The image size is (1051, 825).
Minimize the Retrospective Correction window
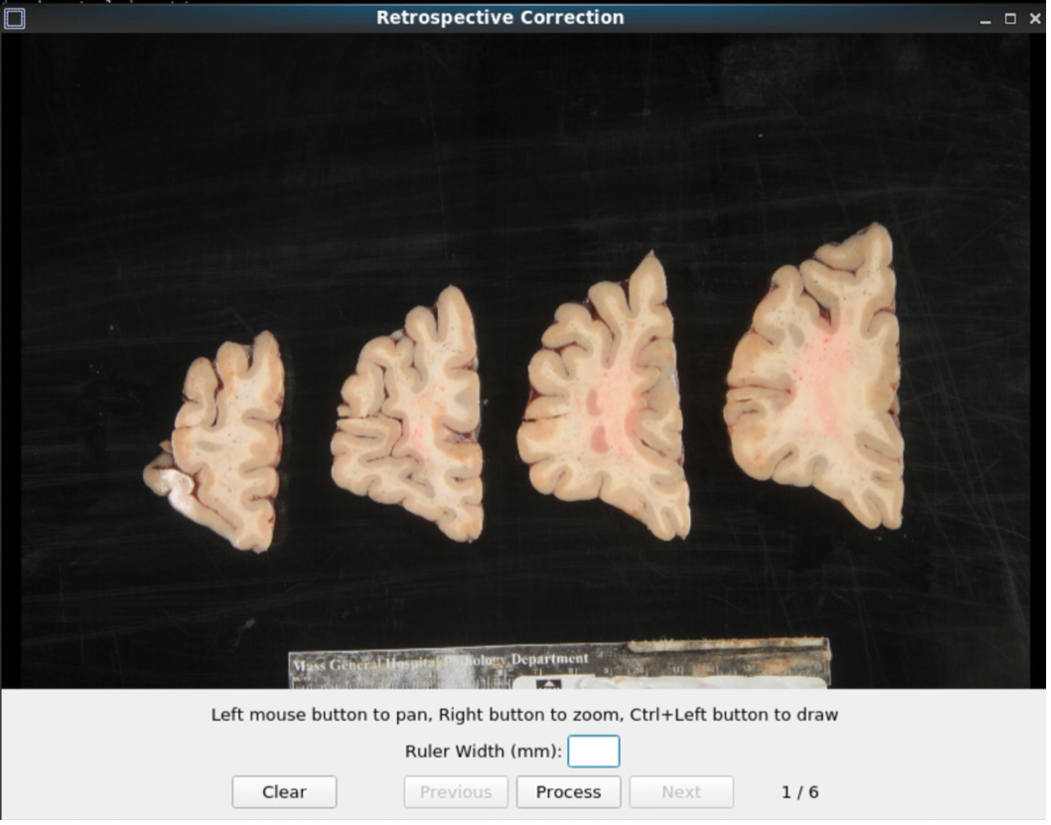pyautogui.click(x=985, y=19)
